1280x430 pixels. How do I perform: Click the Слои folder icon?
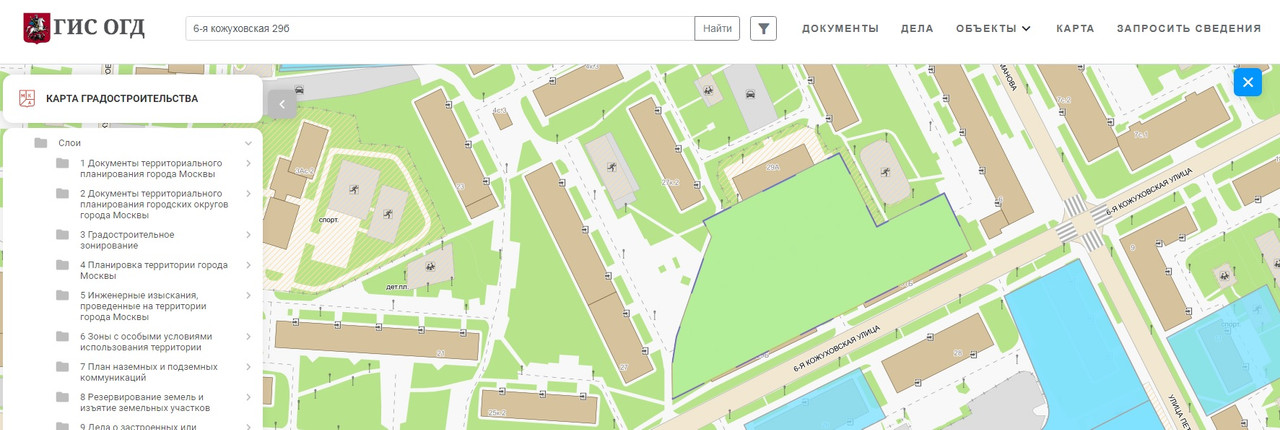41,143
